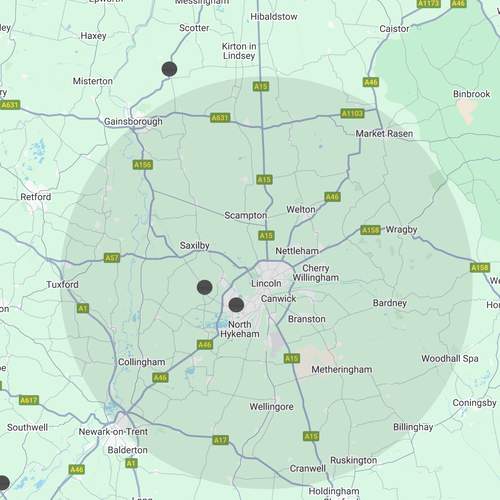Select the Lincoln city label

point(266,283)
